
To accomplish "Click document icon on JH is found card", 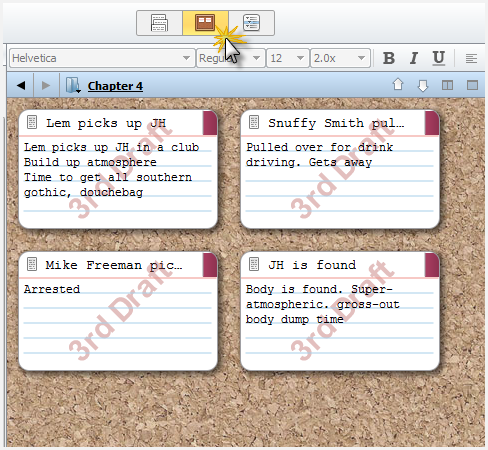I will click(x=254, y=264).
